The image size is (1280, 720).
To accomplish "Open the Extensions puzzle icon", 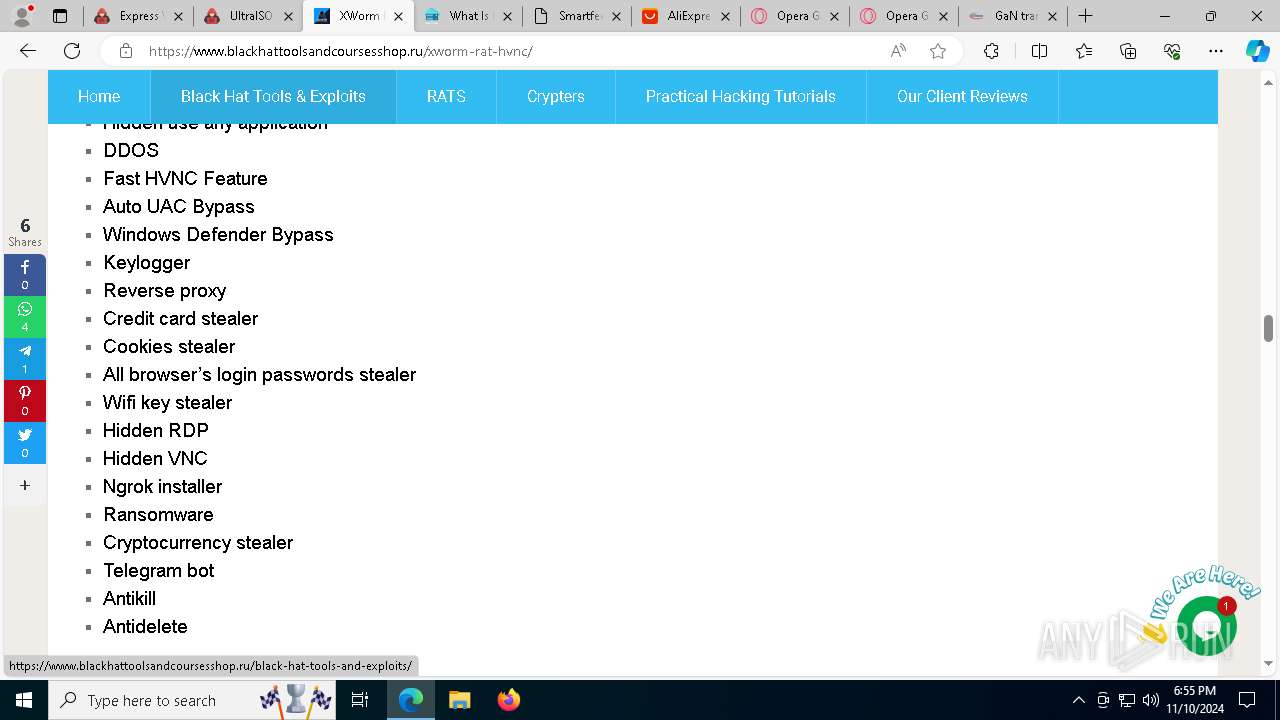I will pyautogui.click(x=991, y=51).
